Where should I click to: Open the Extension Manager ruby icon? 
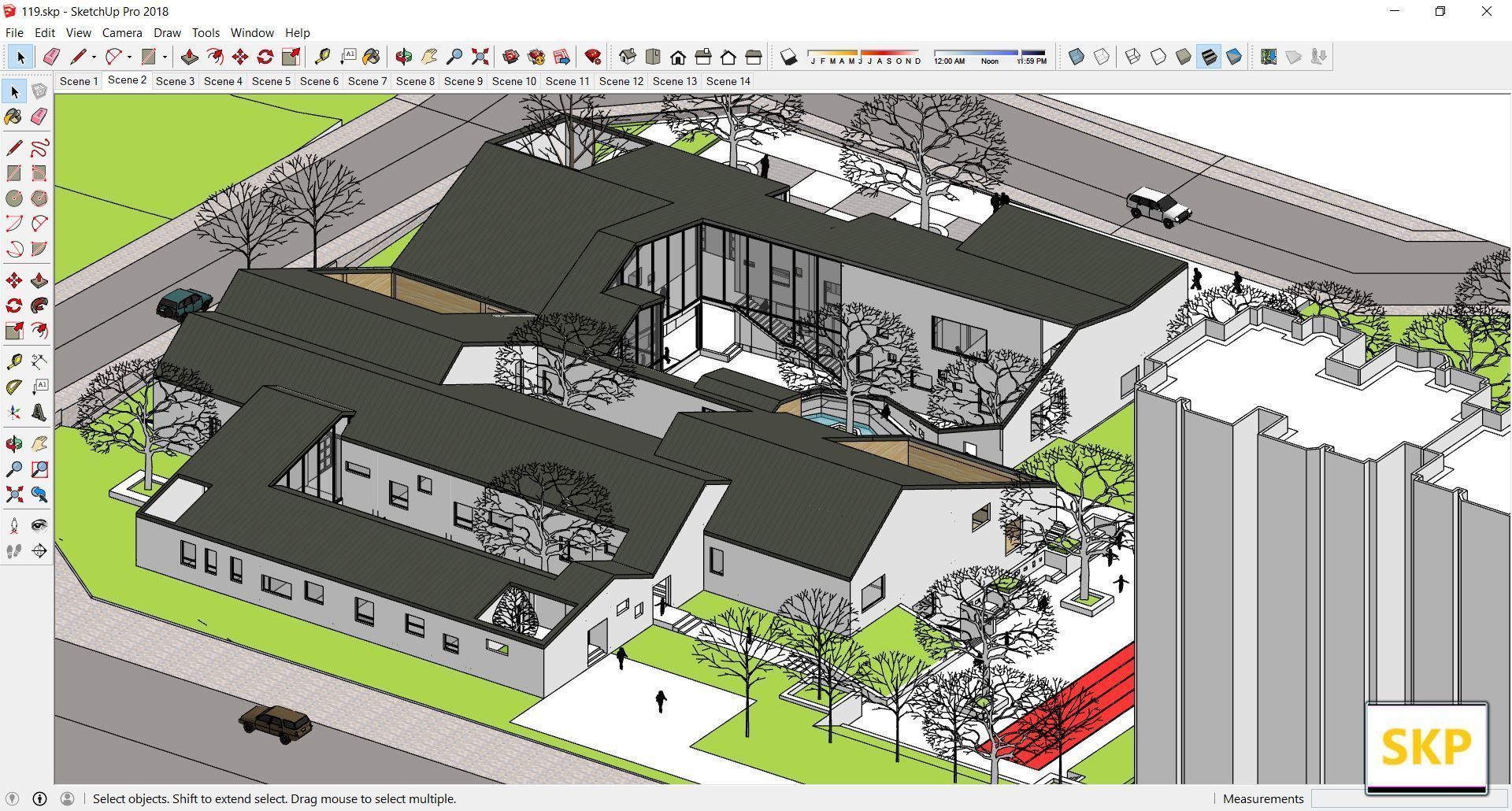tap(593, 57)
